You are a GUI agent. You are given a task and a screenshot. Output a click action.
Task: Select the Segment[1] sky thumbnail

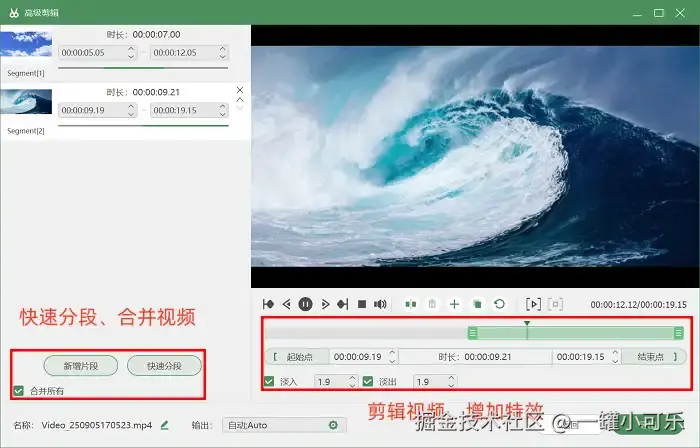point(26,44)
